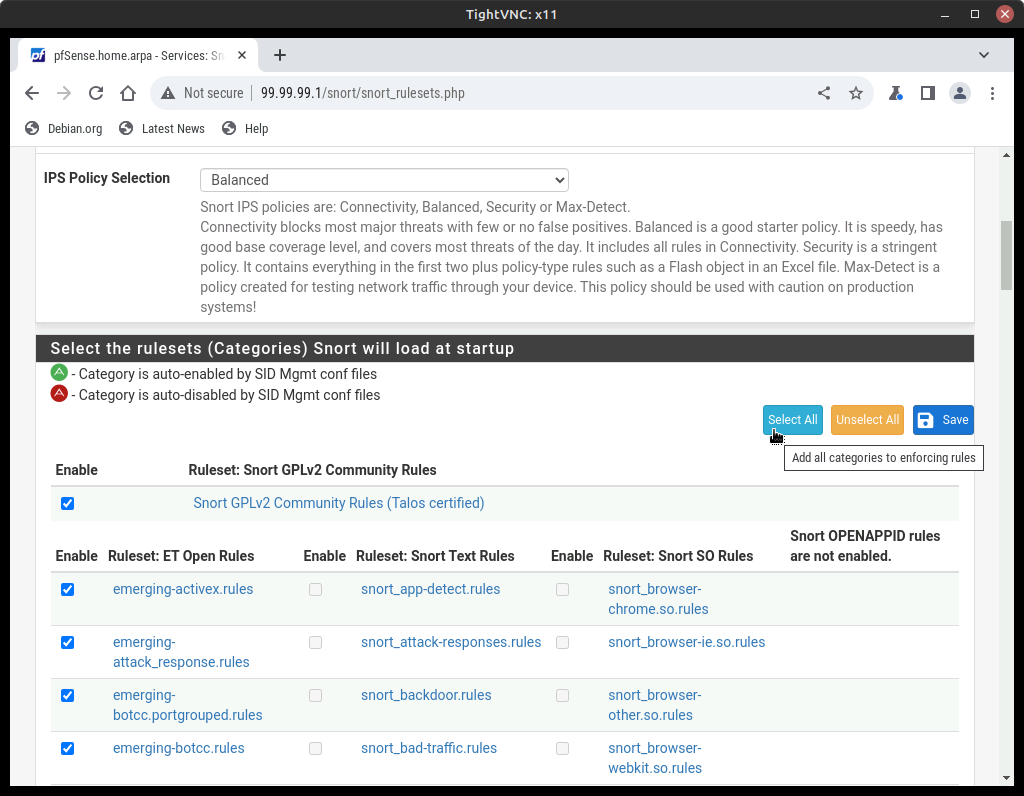
Task: Enable snort_browser-other.so.rules checkbox
Action: coord(562,695)
